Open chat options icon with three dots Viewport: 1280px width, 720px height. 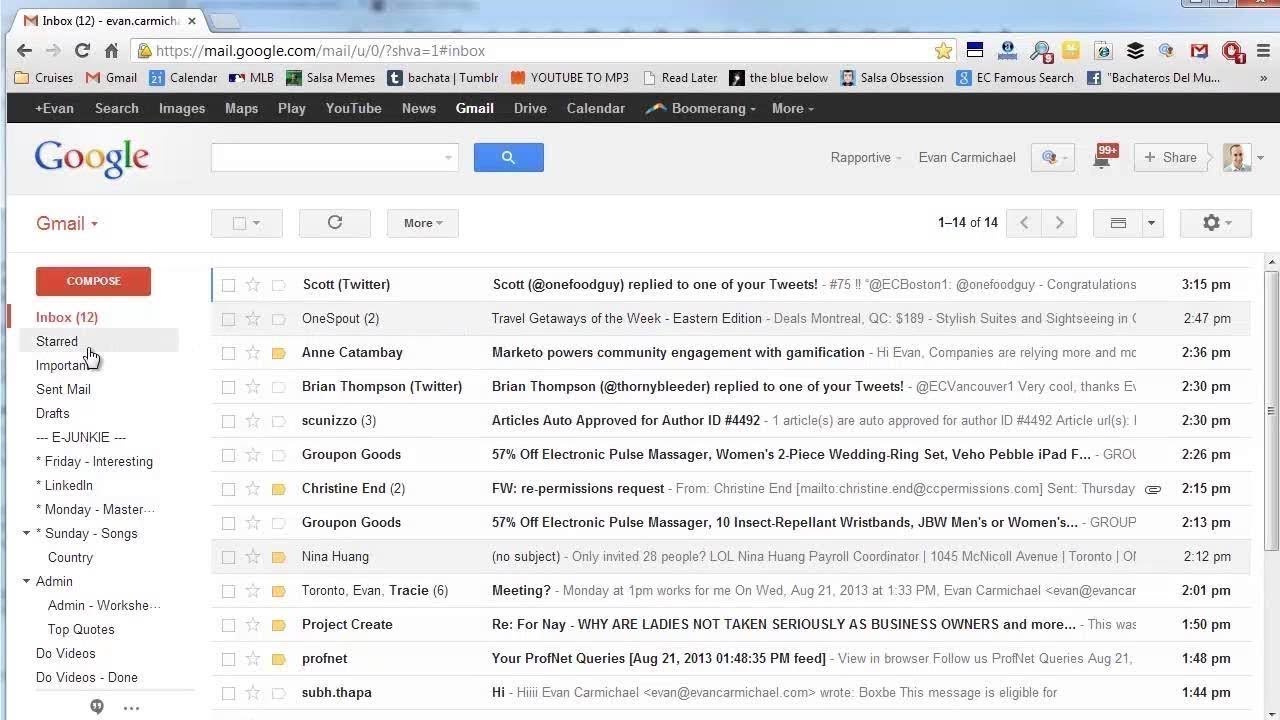click(x=131, y=707)
